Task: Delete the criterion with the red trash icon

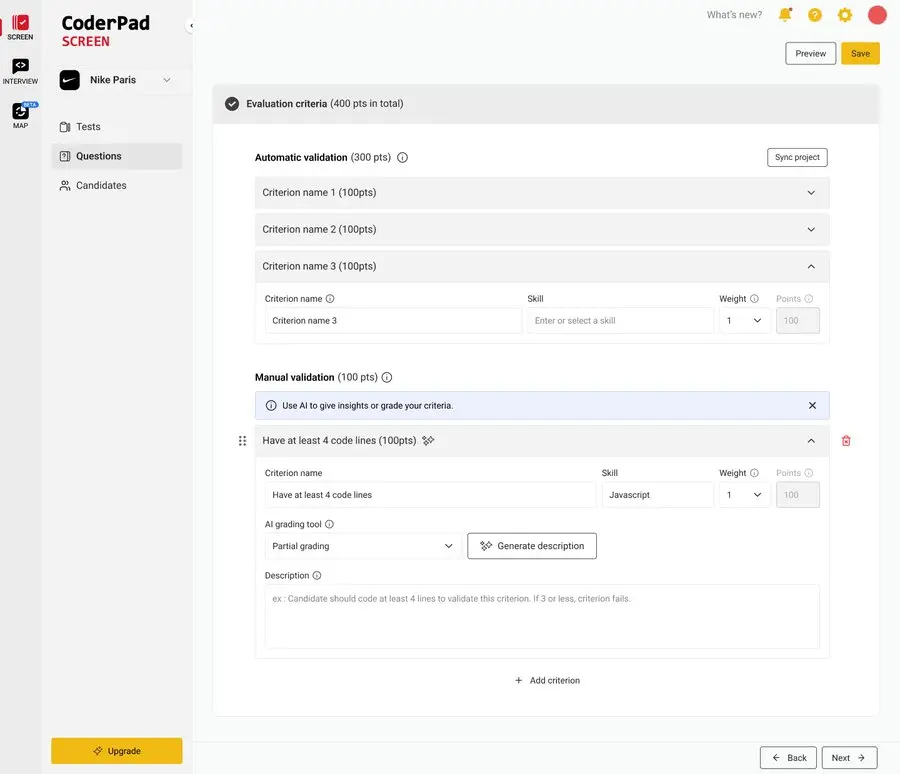Action: coord(846,441)
